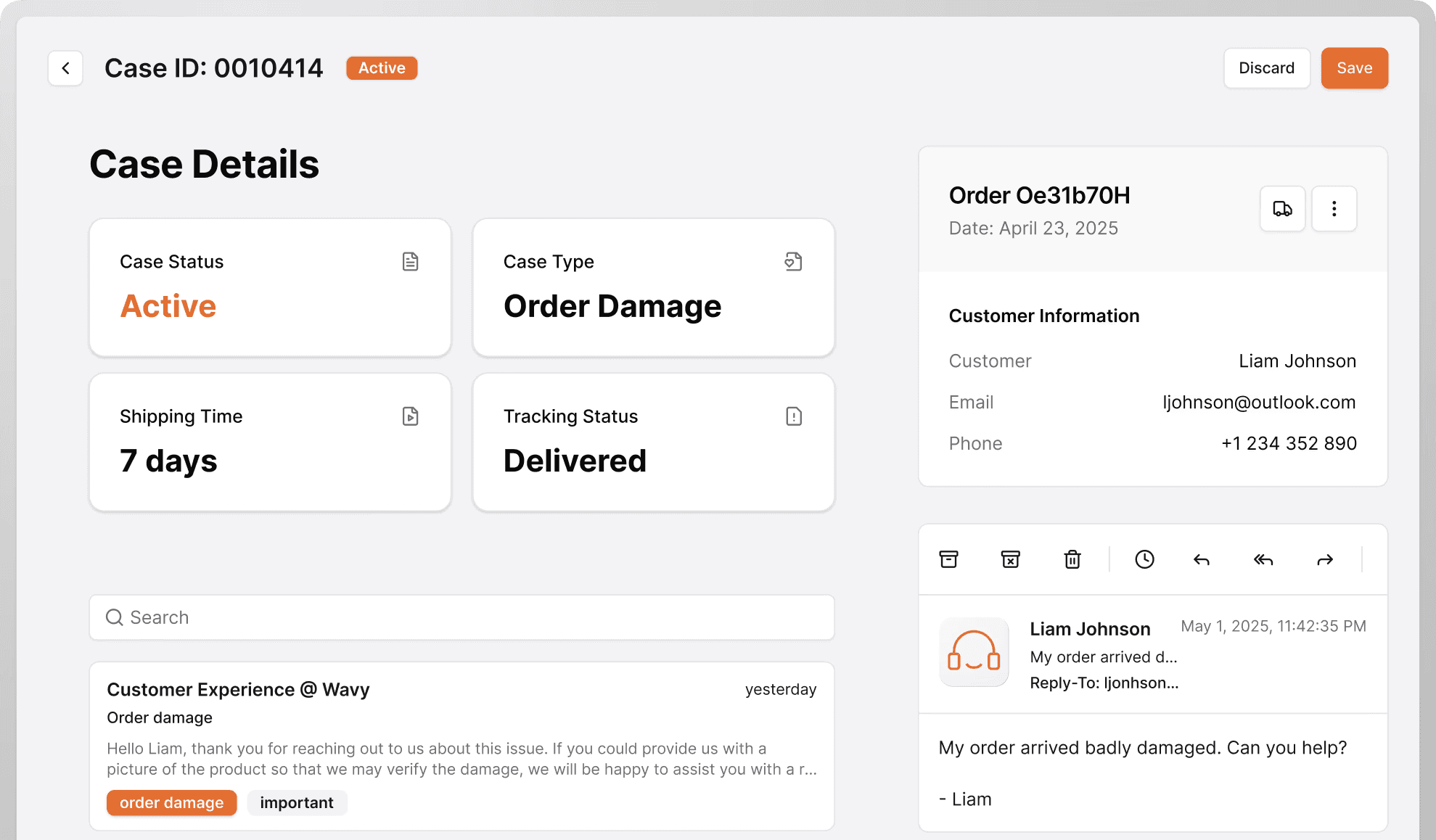This screenshot has height=840, width=1436.
Task: Click the Active status badge beside Case ID
Action: tap(382, 68)
